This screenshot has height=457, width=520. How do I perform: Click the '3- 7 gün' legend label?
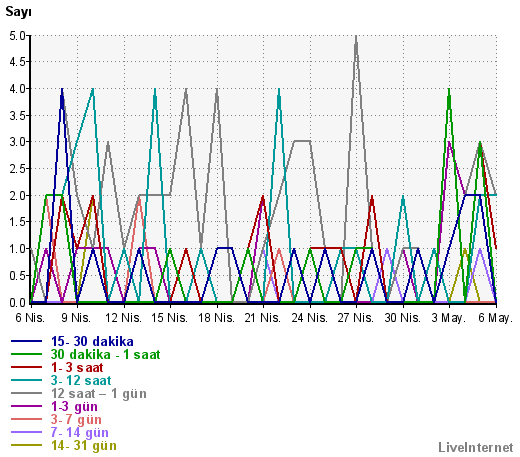tap(76, 420)
